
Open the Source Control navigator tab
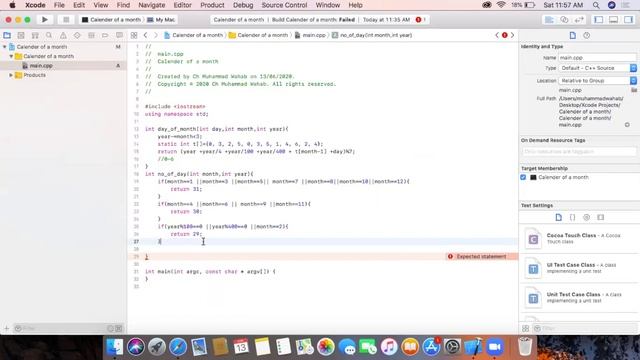[21, 36]
